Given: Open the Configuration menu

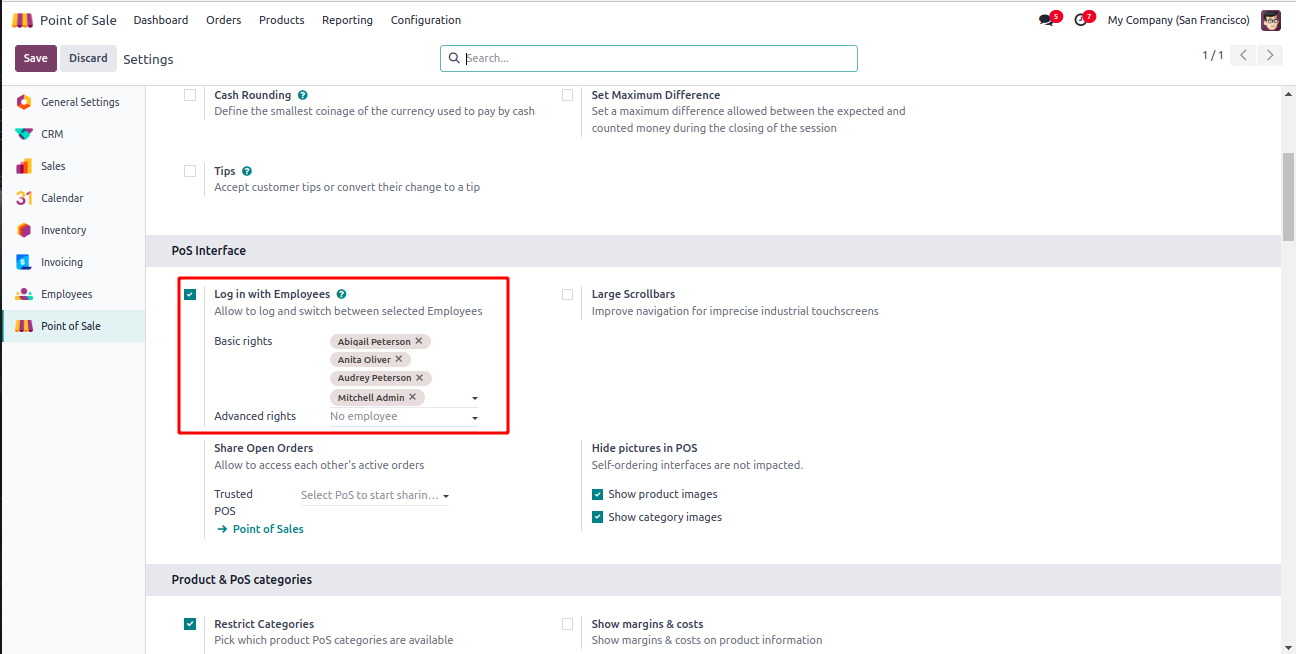Looking at the screenshot, I should pyautogui.click(x=426, y=20).
